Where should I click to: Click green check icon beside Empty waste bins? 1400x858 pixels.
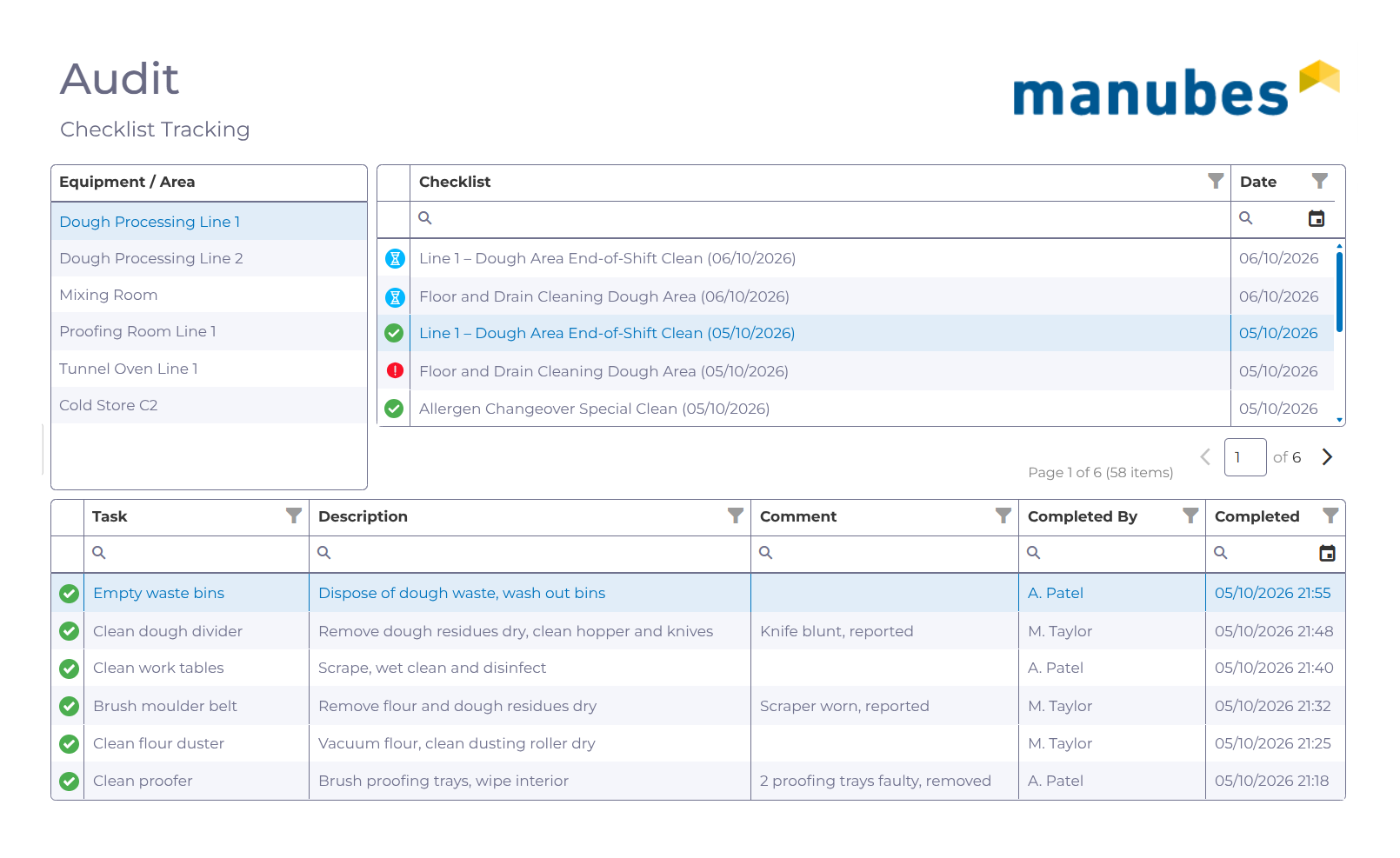click(69, 594)
